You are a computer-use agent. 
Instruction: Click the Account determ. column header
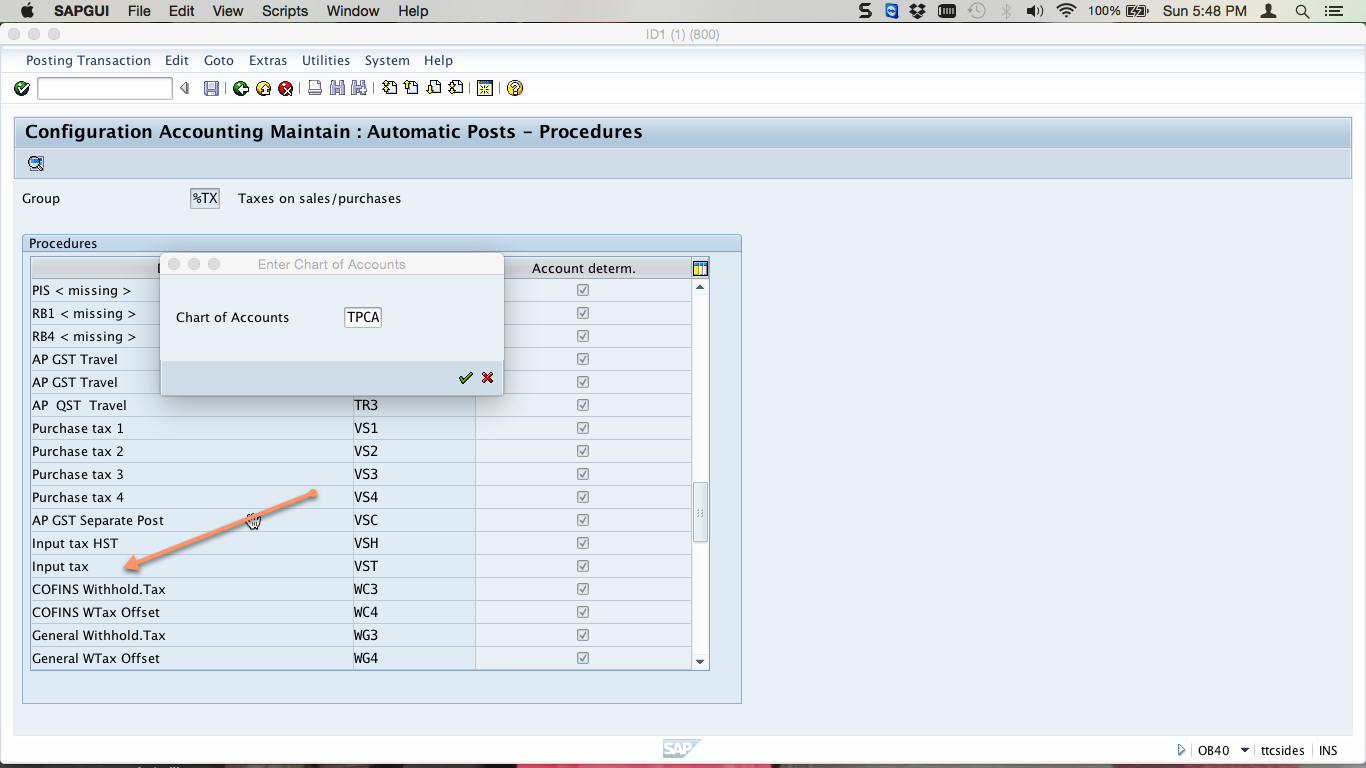pyautogui.click(x=583, y=268)
